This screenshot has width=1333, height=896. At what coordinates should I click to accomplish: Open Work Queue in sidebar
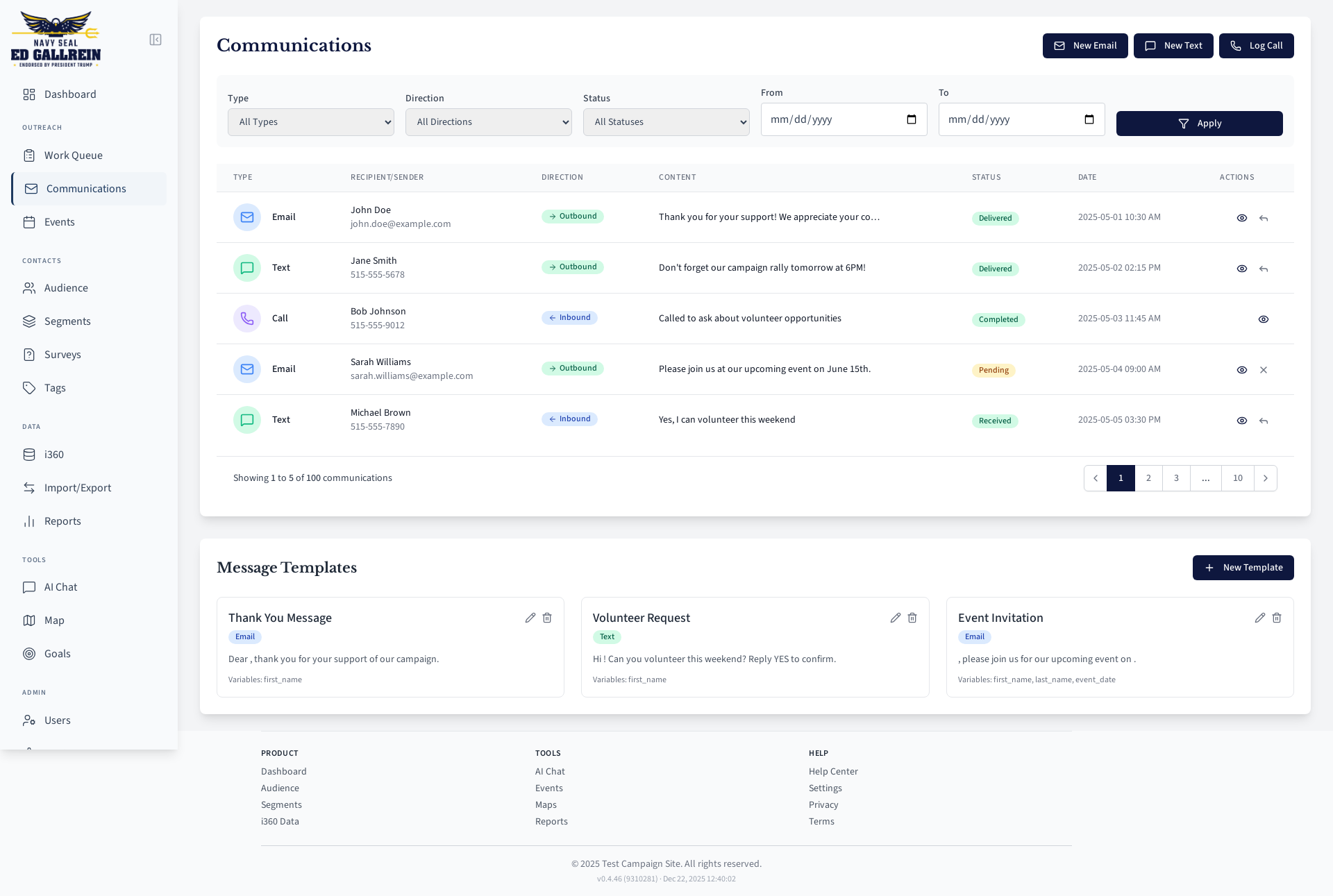pos(74,155)
